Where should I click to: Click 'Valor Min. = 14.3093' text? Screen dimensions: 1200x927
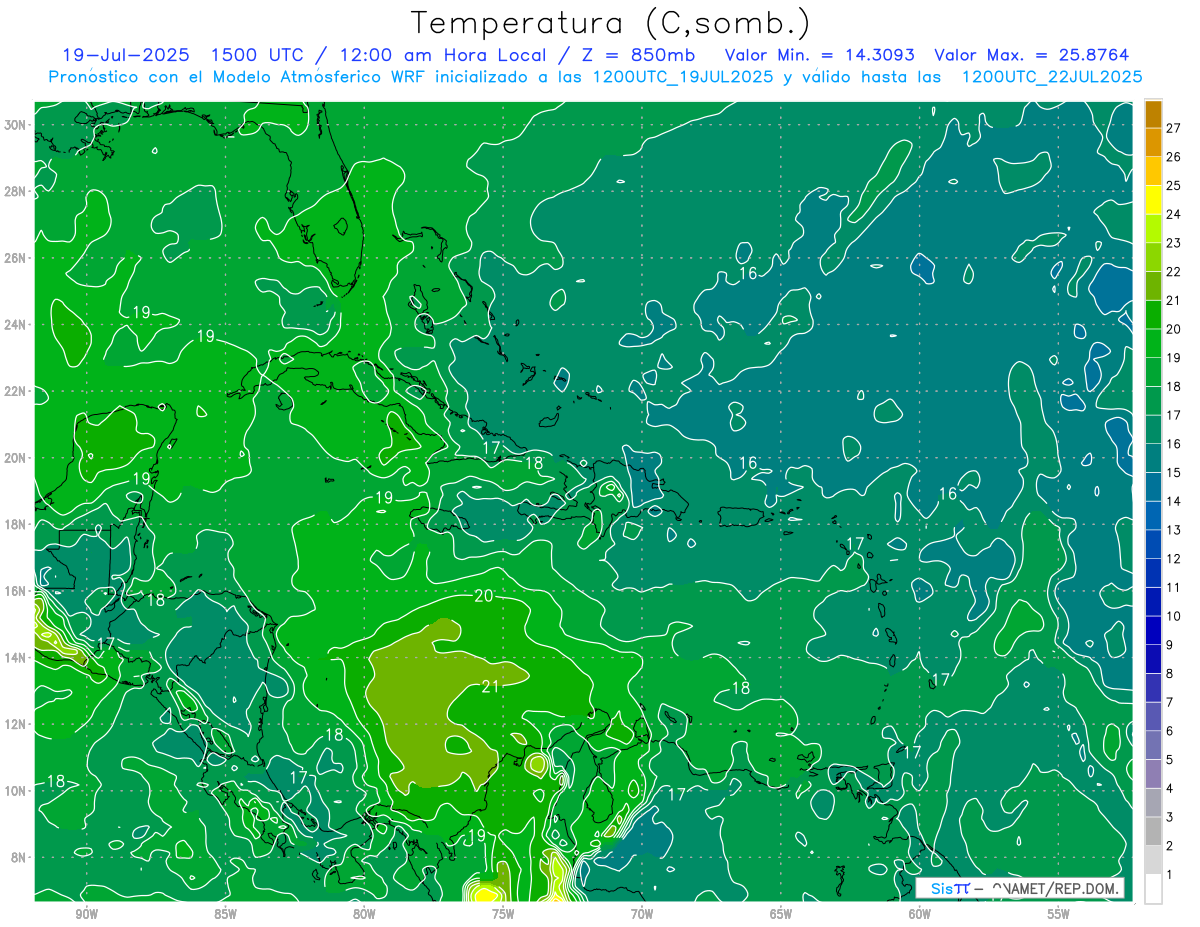(x=819, y=55)
